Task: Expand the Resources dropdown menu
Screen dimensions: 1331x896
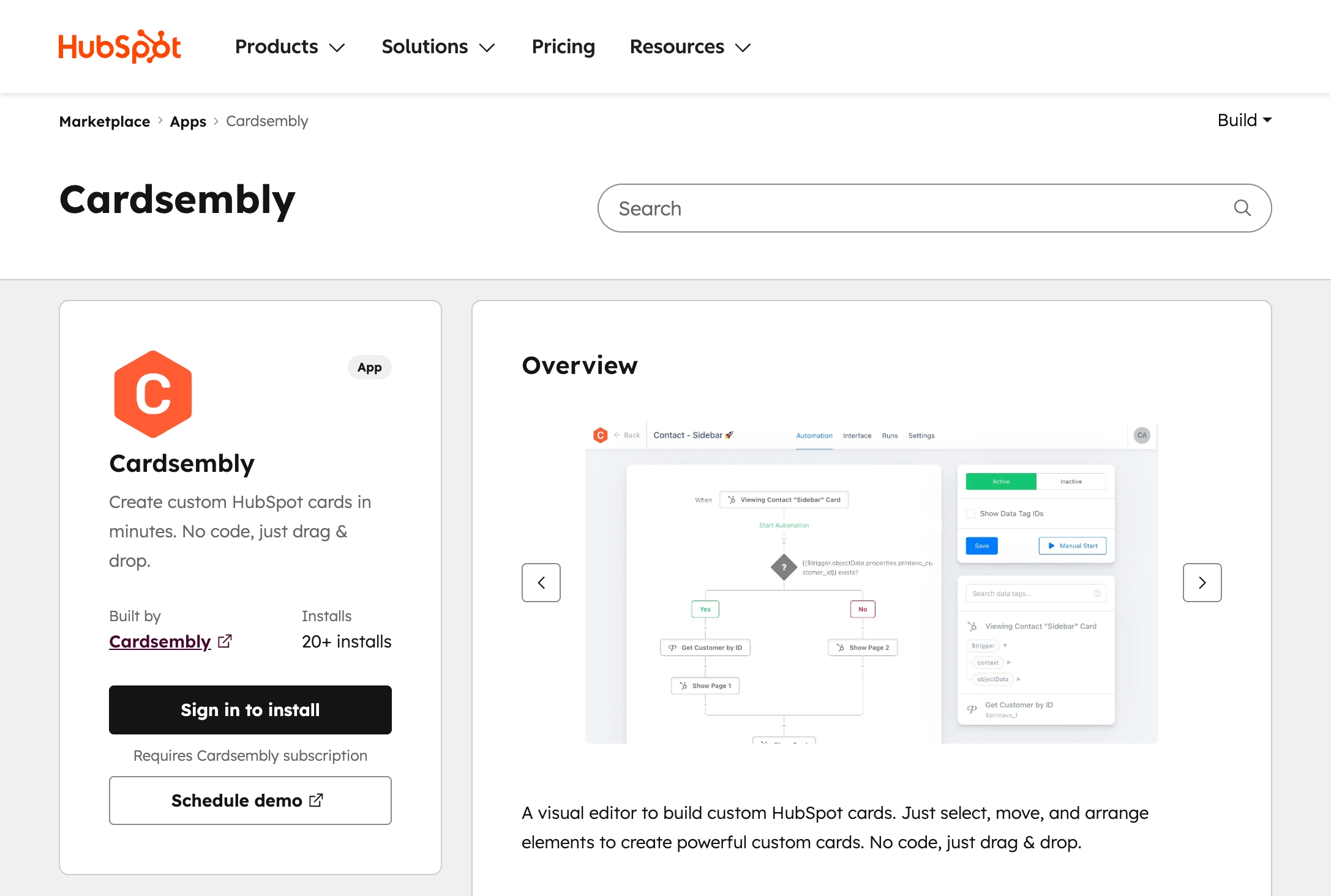Action: (x=690, y=47)
